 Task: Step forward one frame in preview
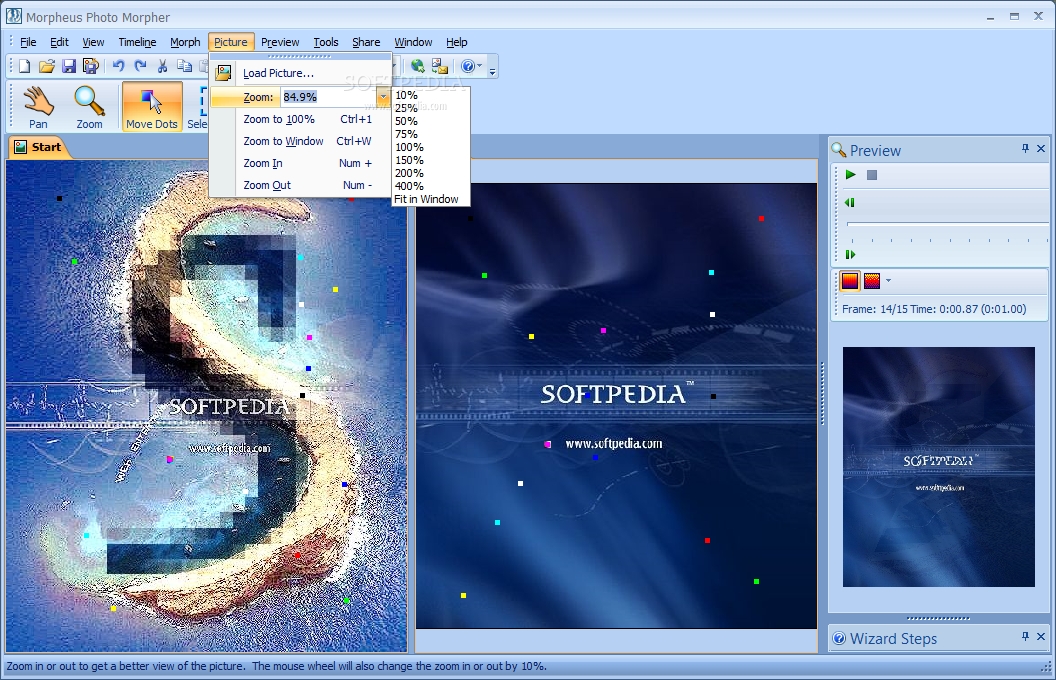[x=850, y=254]
